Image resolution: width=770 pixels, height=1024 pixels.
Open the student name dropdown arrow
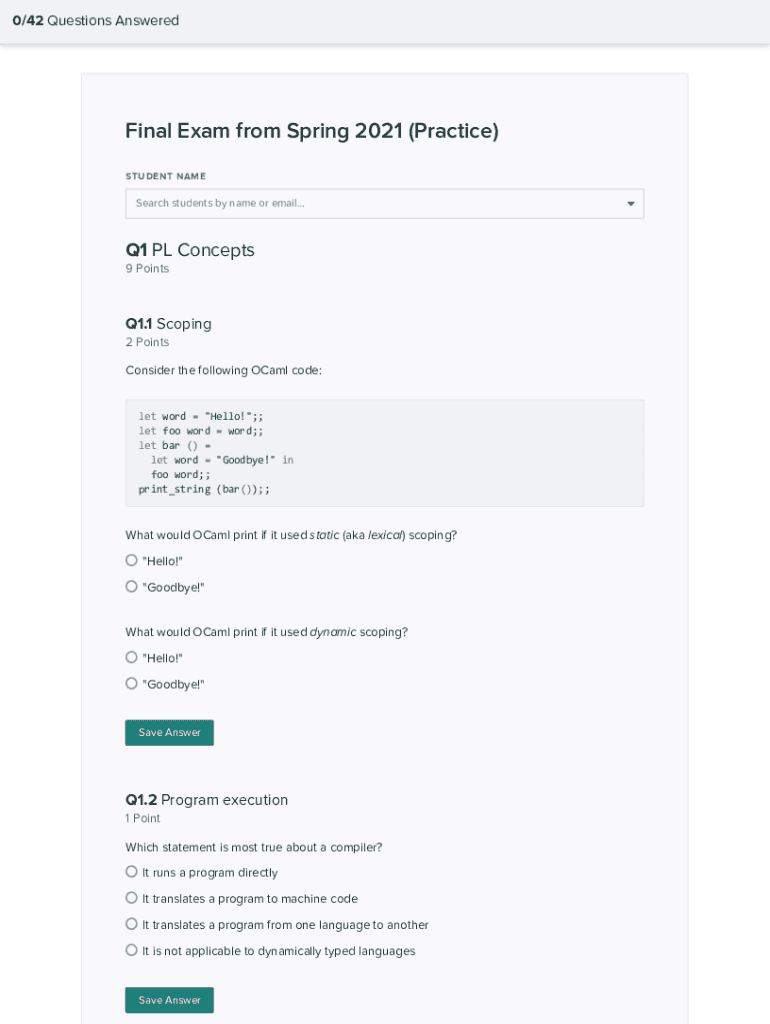pos(630,204)
